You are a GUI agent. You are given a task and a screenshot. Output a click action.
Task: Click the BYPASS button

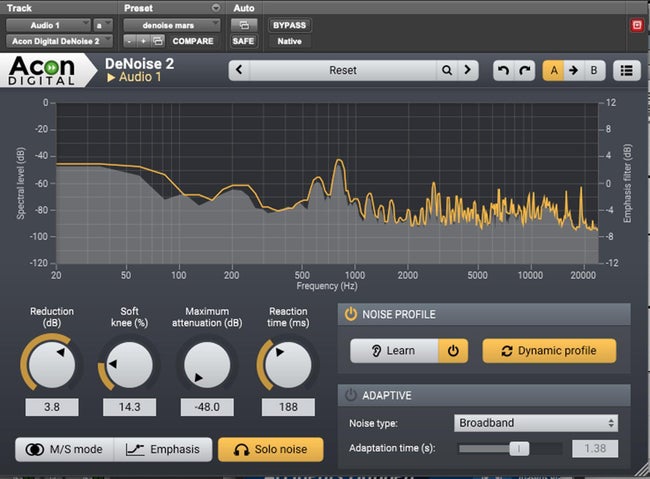click(x=289, y=25)
